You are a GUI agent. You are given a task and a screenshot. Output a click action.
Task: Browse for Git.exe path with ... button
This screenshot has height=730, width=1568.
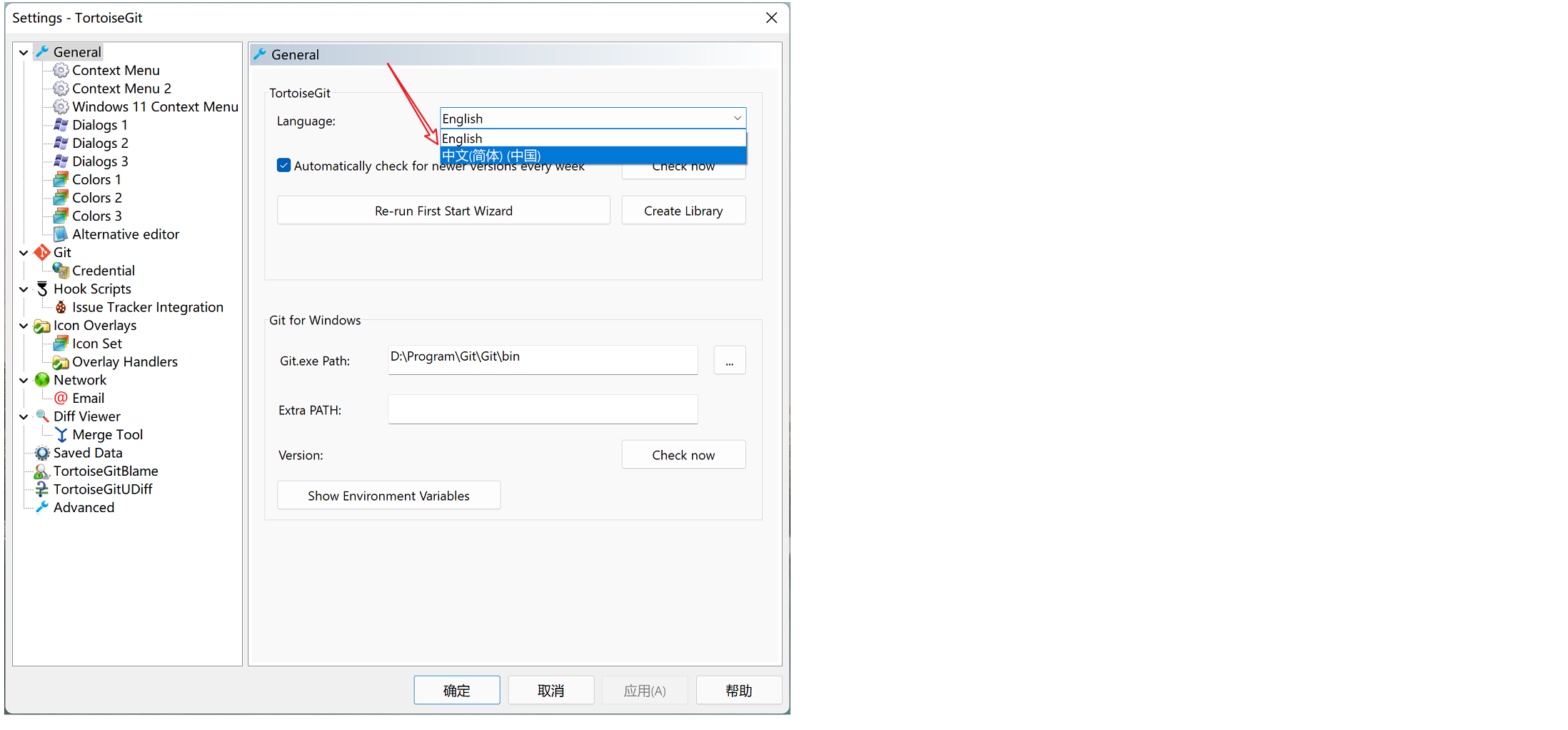pos(729,361)
